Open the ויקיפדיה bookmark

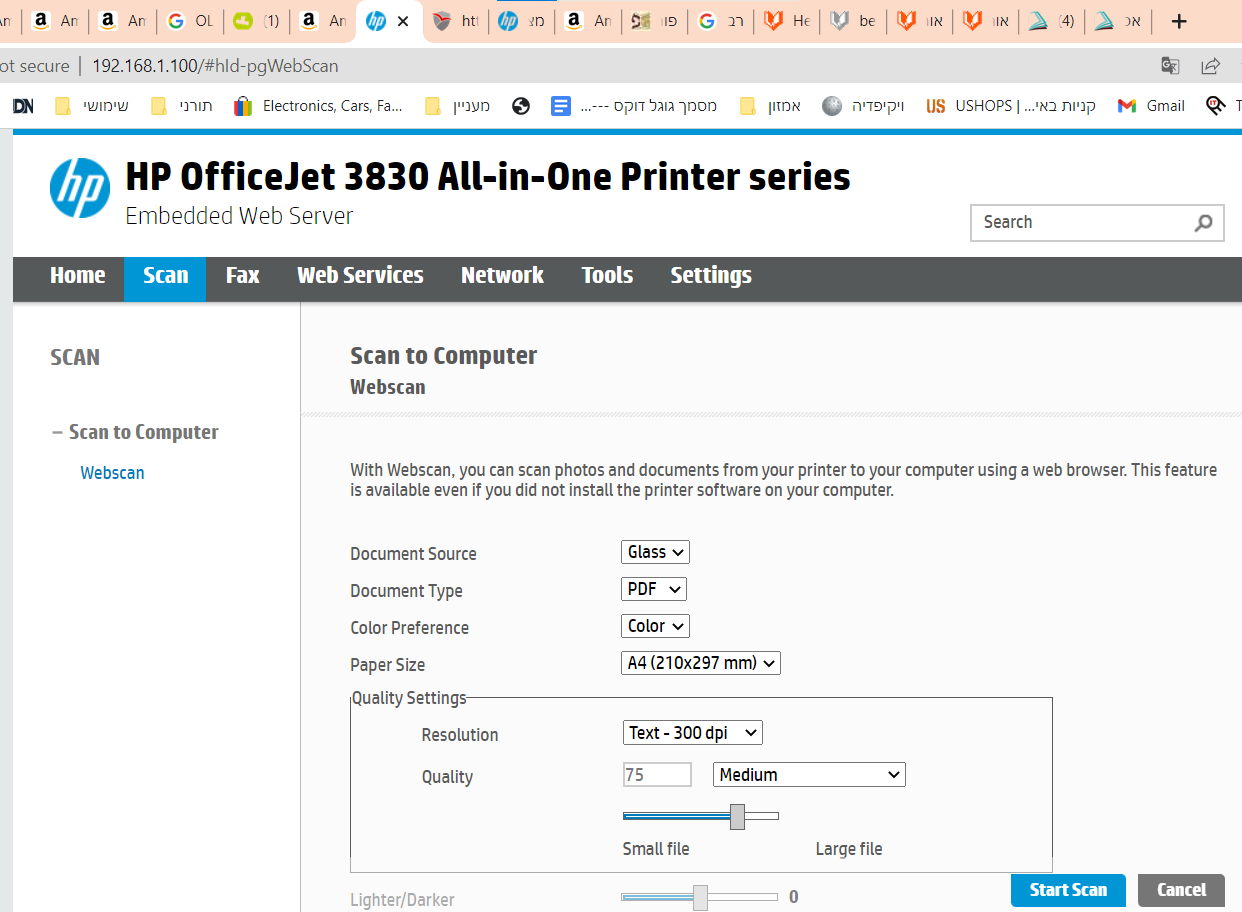(x=863, y=106)
